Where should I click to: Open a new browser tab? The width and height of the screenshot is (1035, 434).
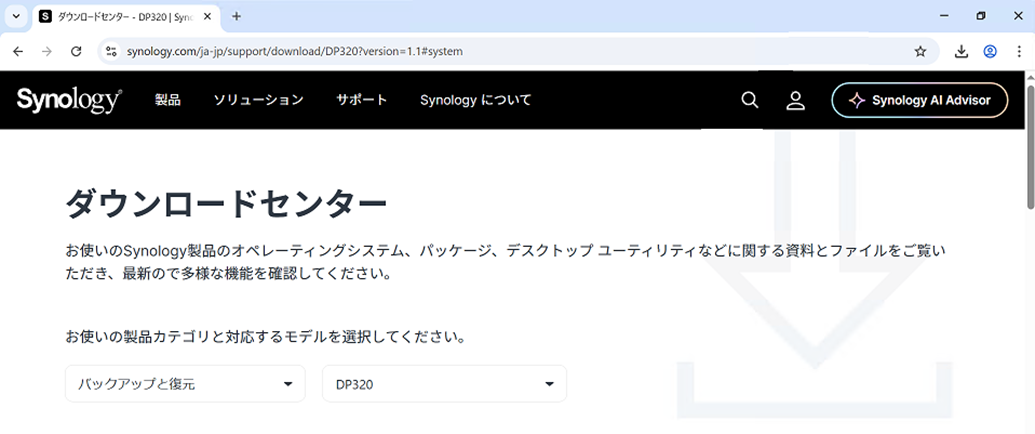pos(237,16)
